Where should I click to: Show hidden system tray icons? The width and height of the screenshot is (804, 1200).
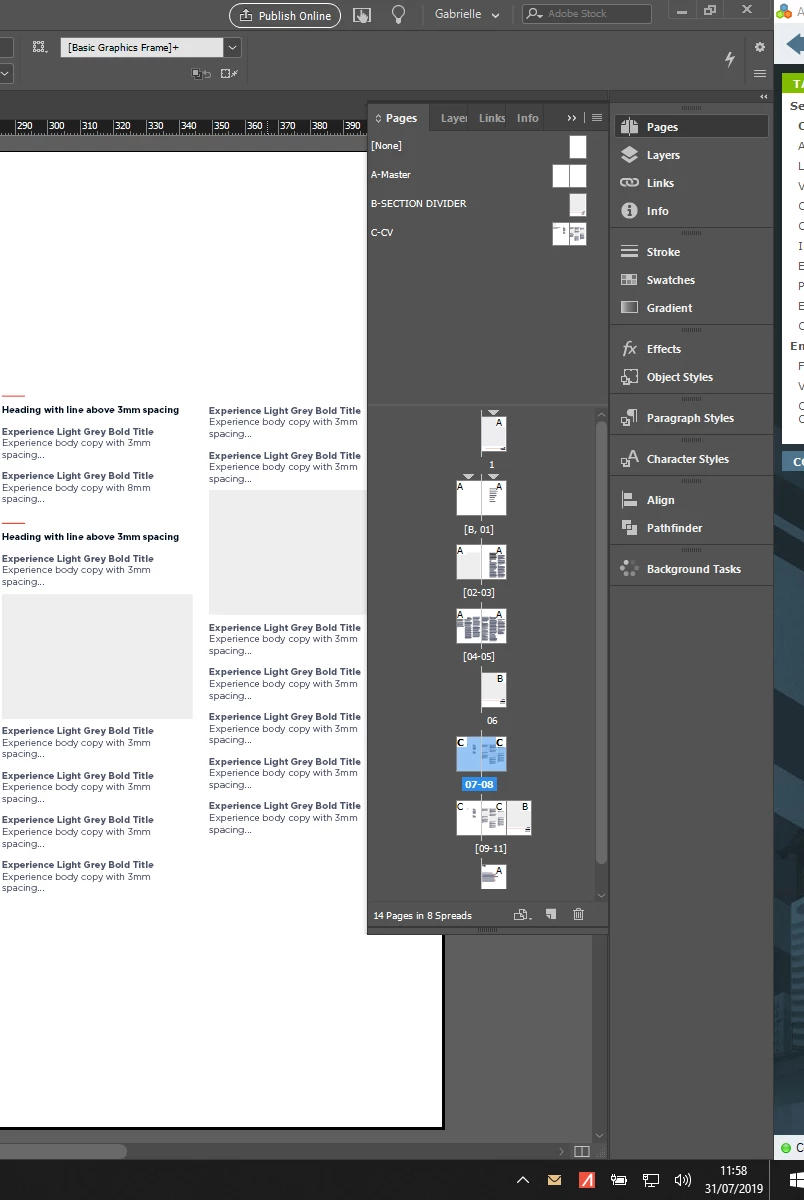(523, 1180)
